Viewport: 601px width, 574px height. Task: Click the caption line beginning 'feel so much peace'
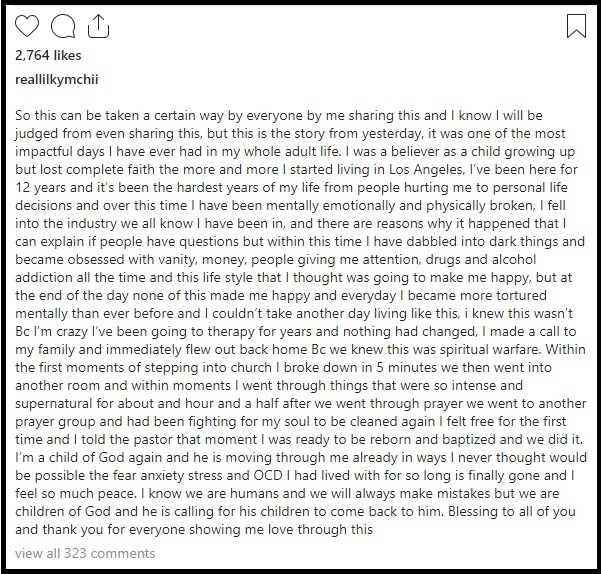tap(287, 494)
